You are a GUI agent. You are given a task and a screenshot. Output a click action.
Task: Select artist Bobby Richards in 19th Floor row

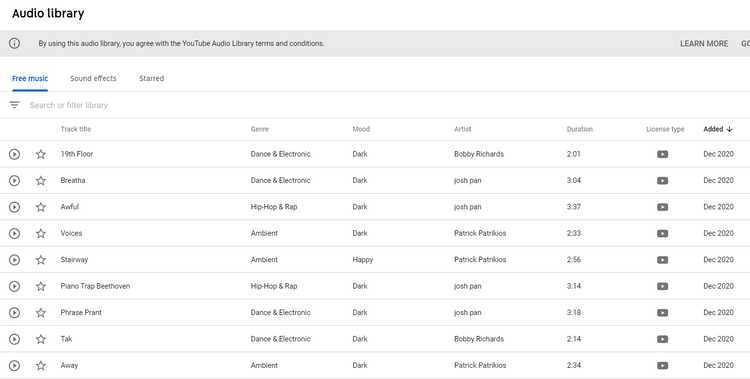[479, 154]
